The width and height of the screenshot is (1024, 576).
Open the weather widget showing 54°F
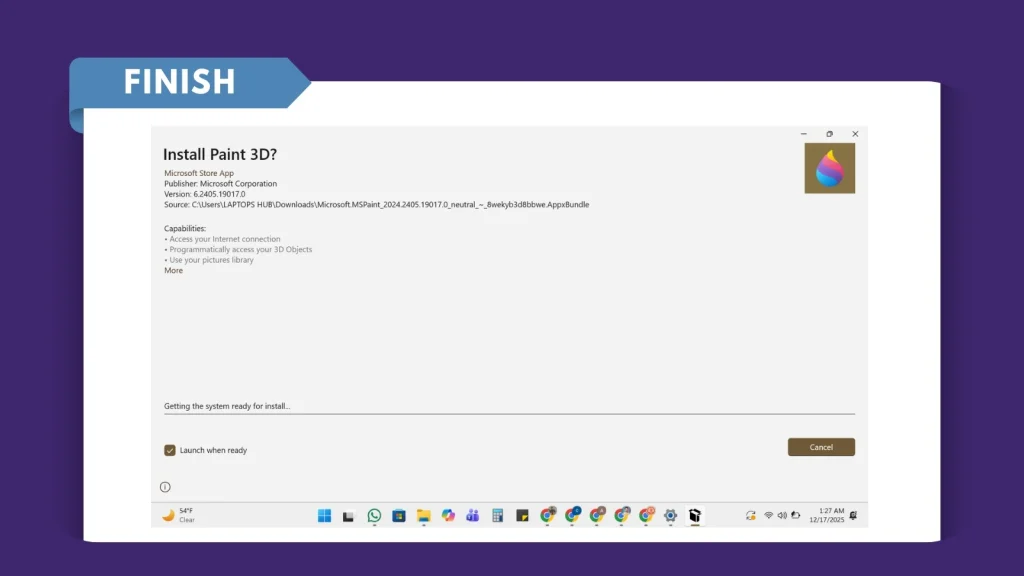178,515
